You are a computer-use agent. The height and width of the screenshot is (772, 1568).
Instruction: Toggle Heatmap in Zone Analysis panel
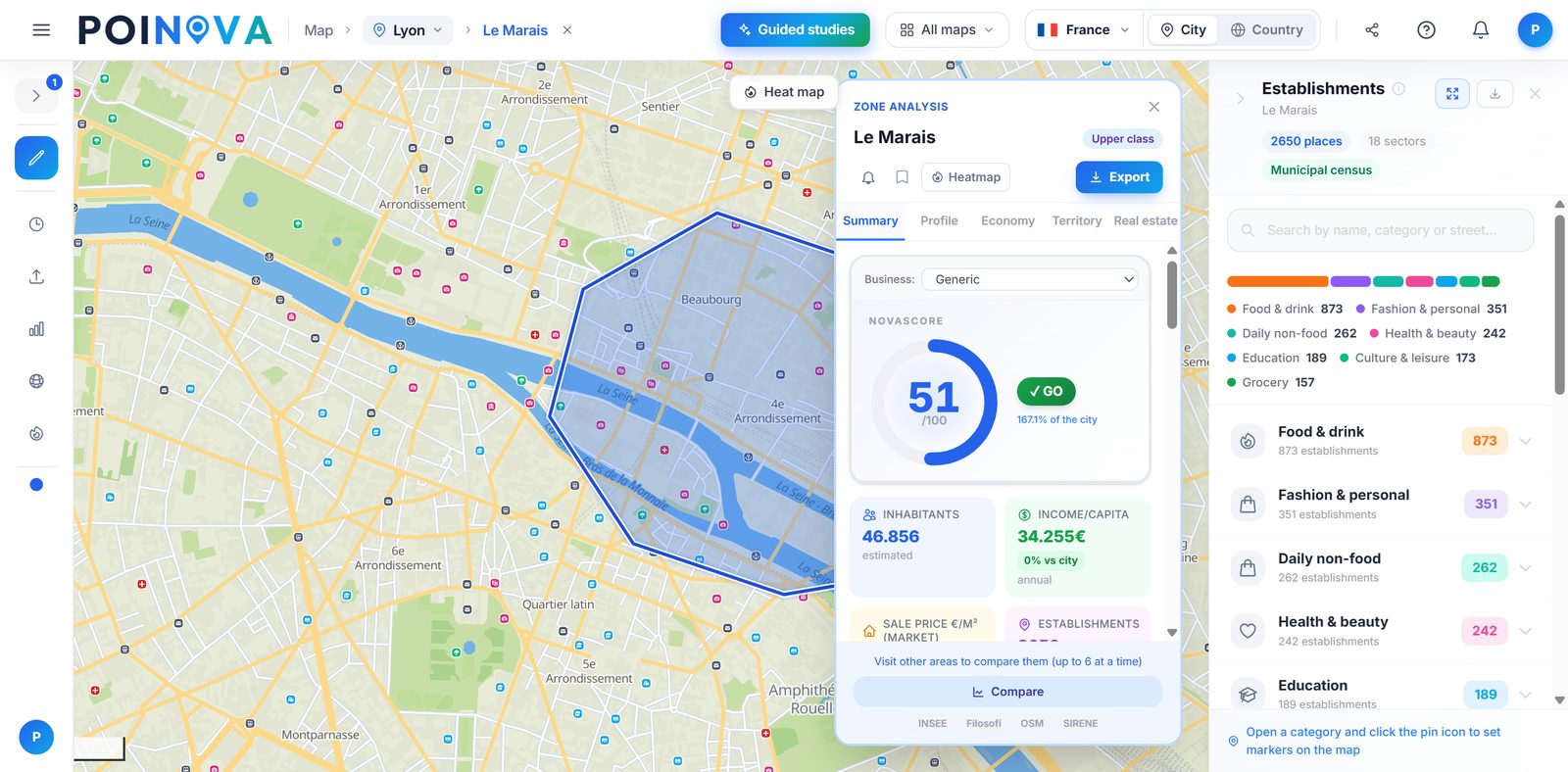pyautogui.click(x=966, y=177)
